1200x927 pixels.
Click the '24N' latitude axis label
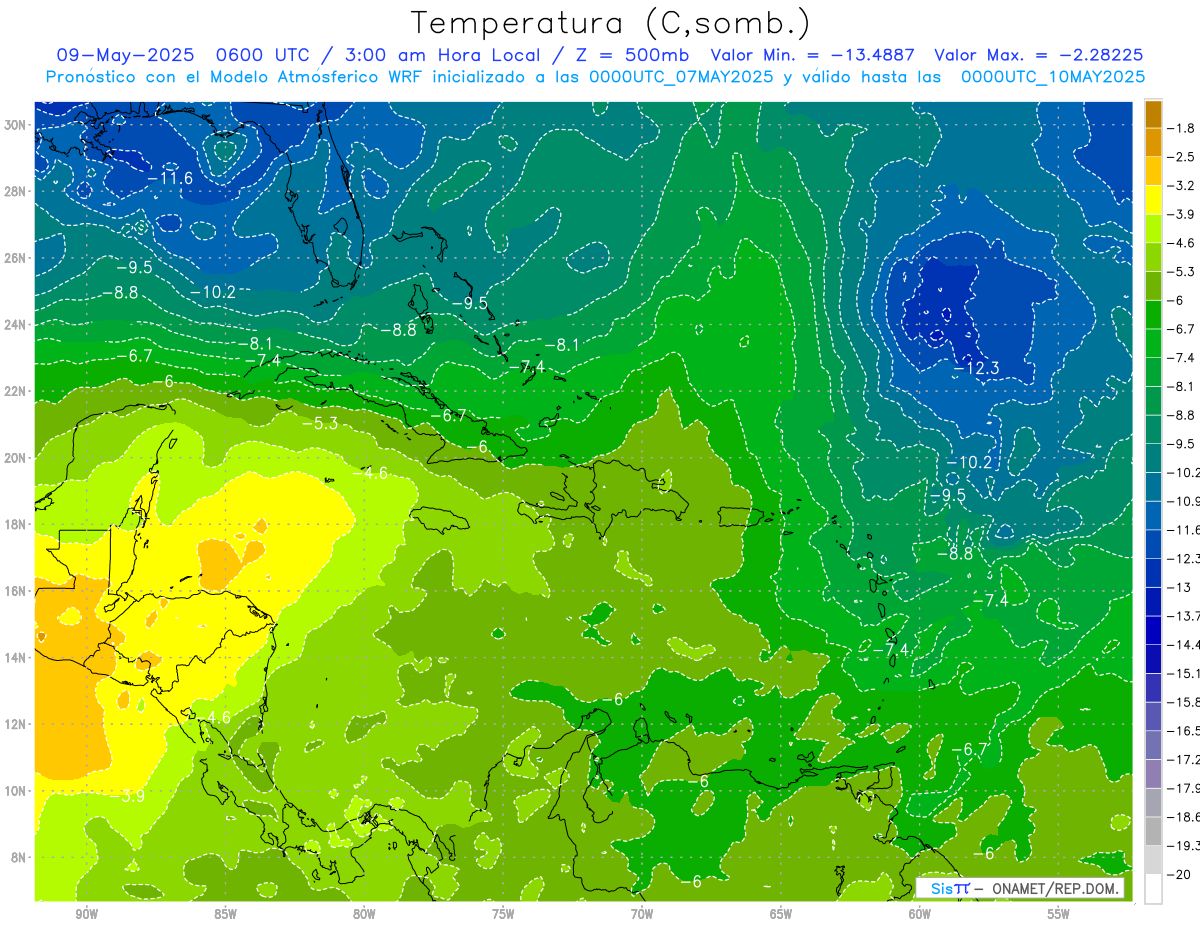pos(16,325)
